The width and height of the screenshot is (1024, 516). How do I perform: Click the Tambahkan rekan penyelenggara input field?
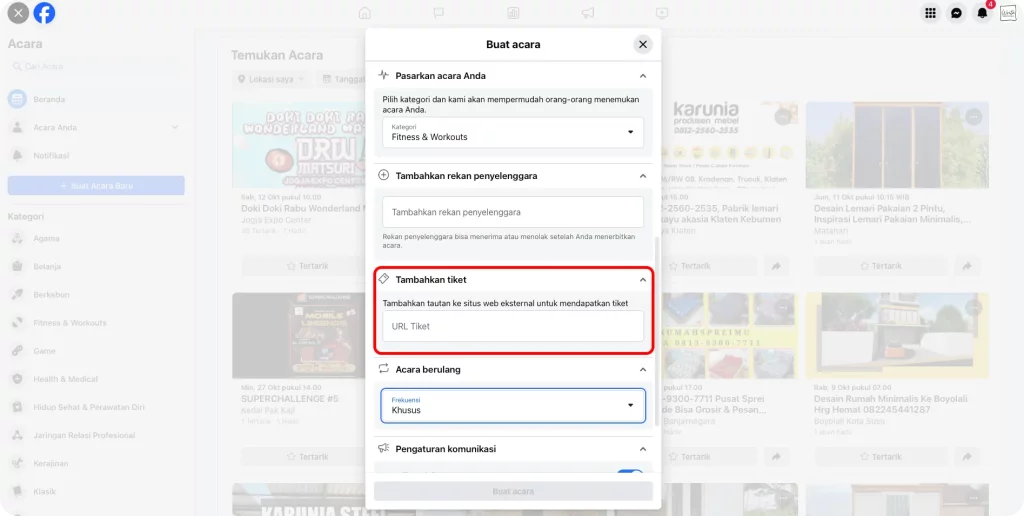(513, 212)
